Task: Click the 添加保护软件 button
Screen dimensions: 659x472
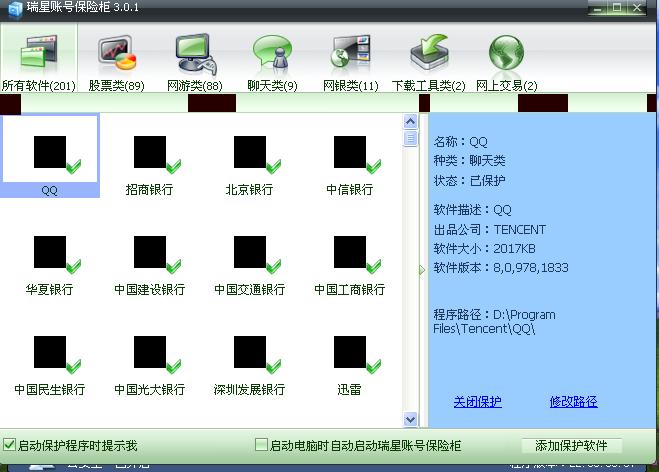Action: point(572,446)
